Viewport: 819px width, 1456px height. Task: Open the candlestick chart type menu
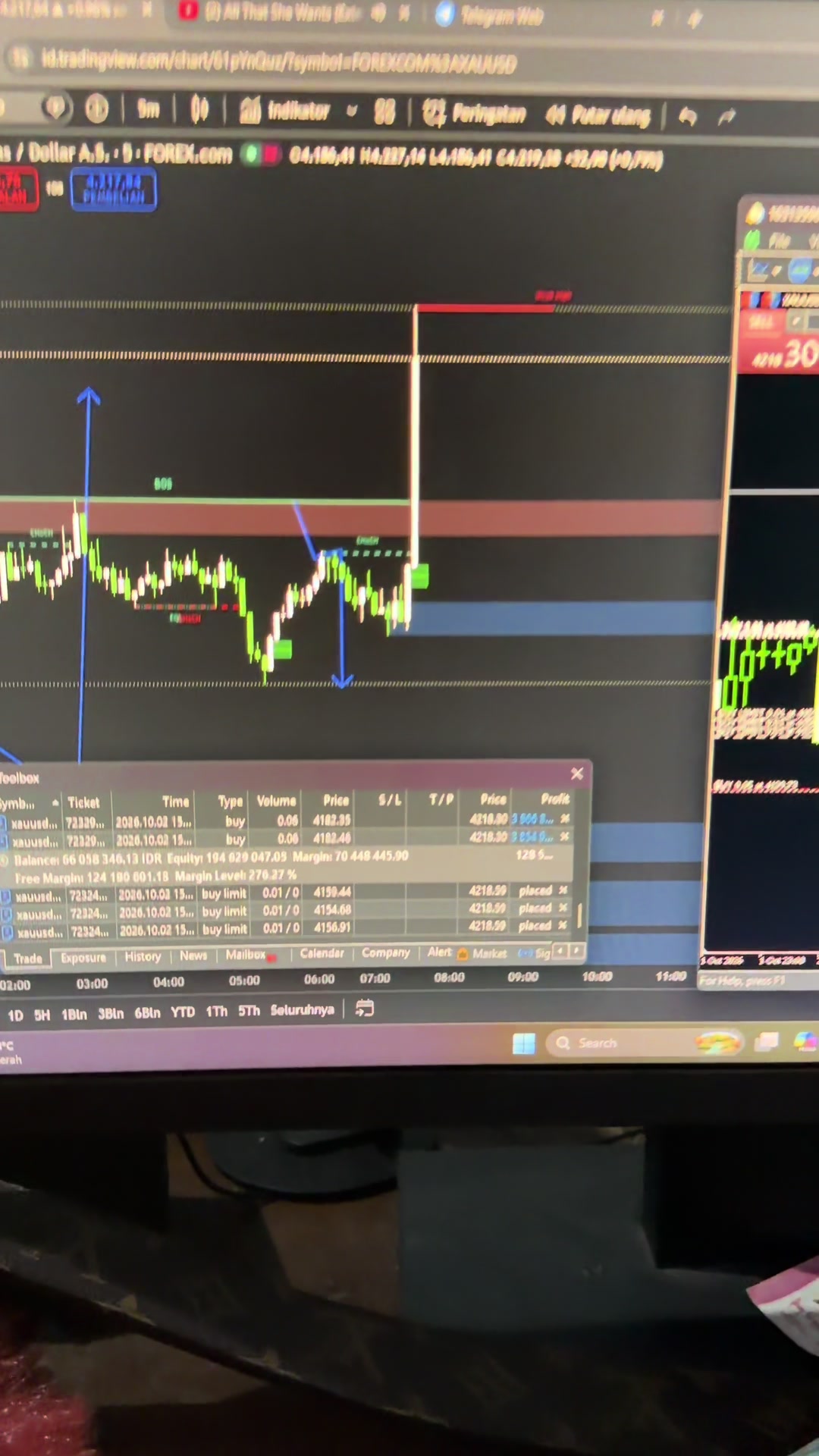click(199, 111)
